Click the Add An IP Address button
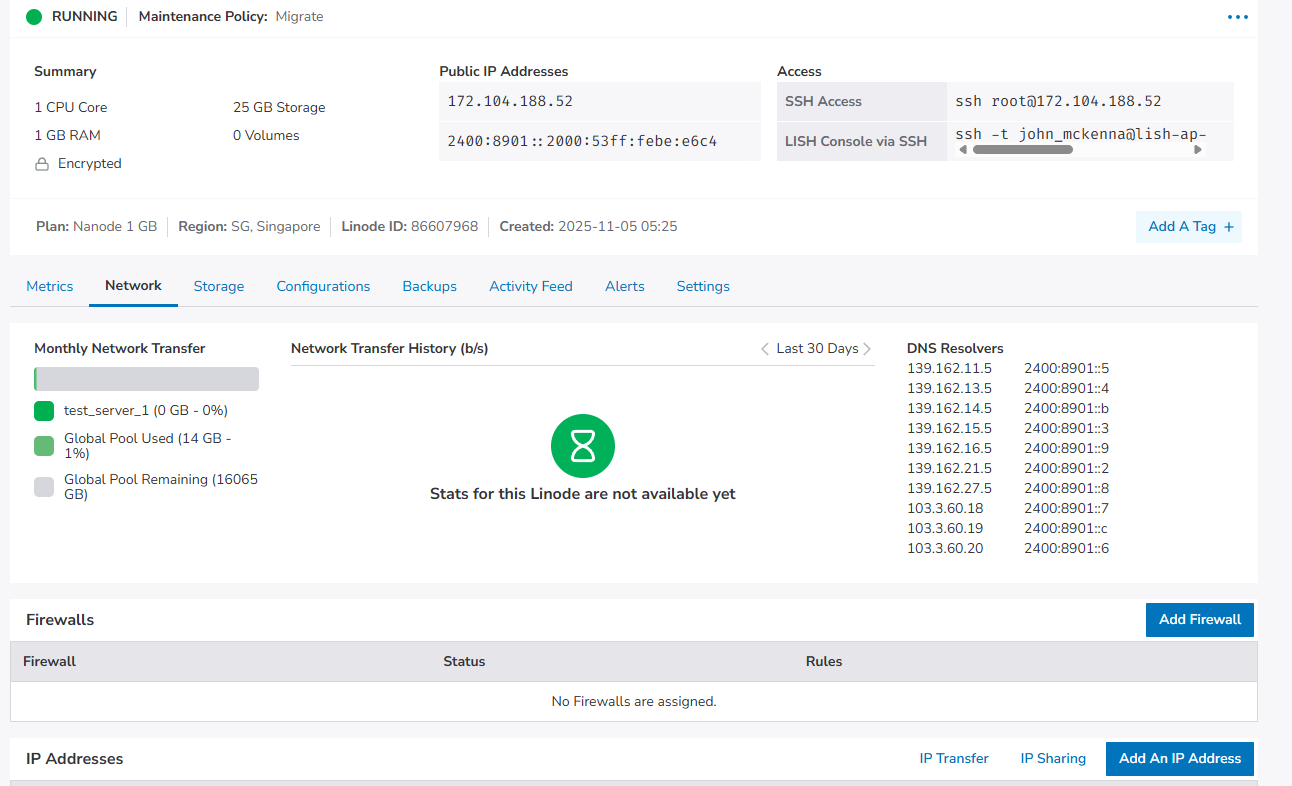The height and width of the screenshot is (786, 1292). (x=1179, y=758)
